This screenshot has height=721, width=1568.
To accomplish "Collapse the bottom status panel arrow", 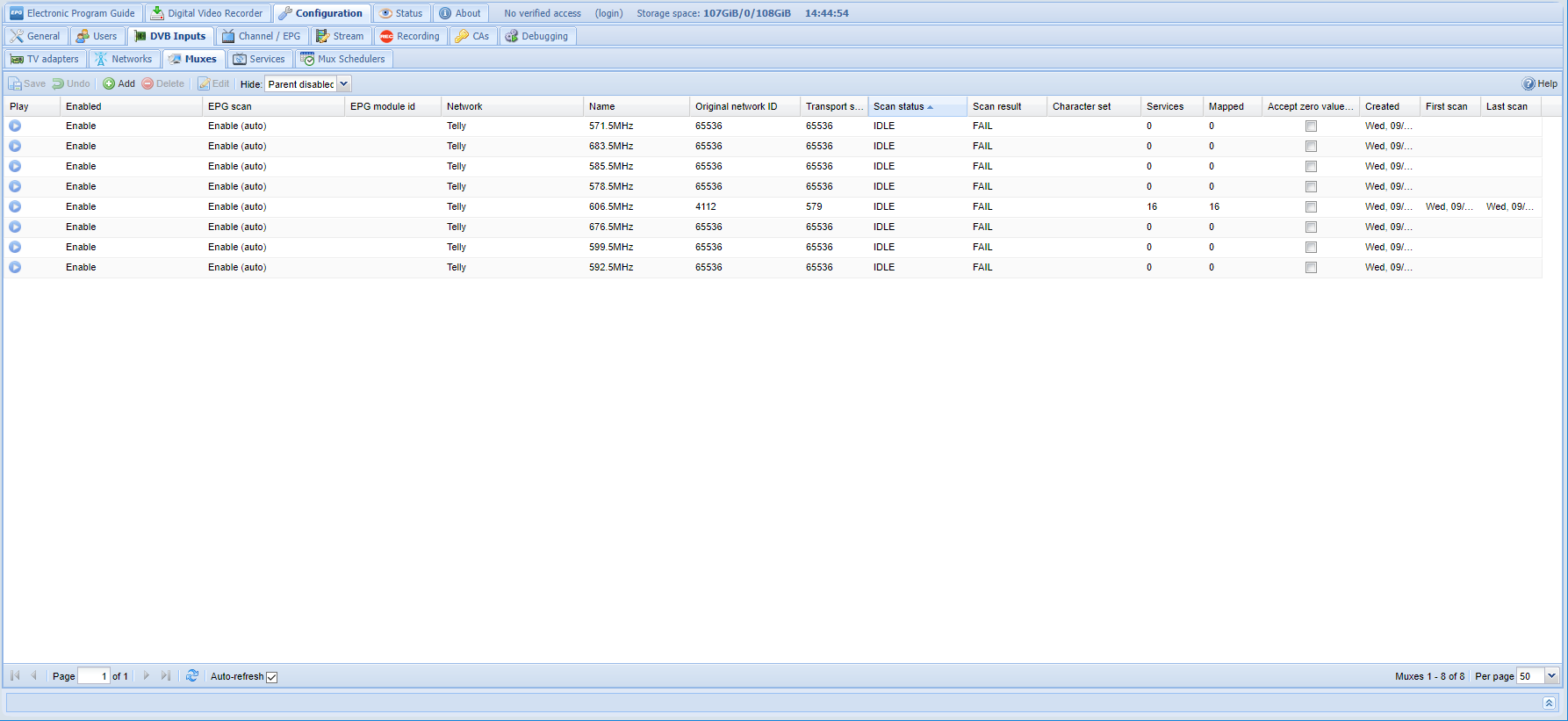I will click(1549, 703).
